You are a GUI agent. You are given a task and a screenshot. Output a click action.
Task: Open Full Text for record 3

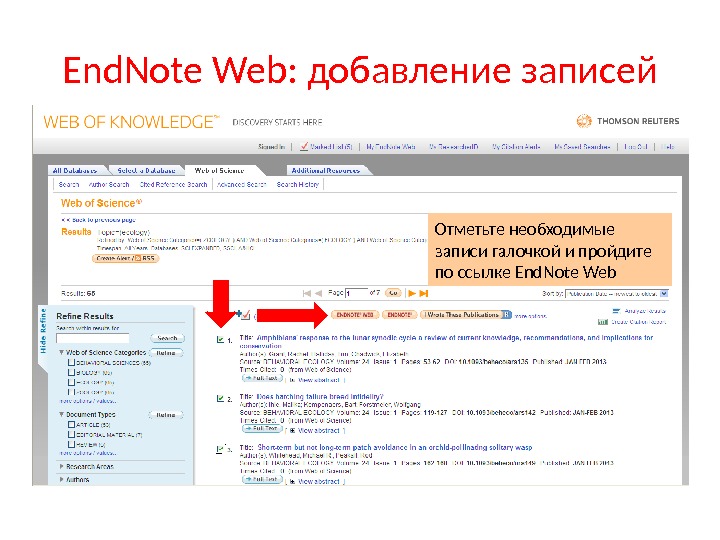point(262,479)
